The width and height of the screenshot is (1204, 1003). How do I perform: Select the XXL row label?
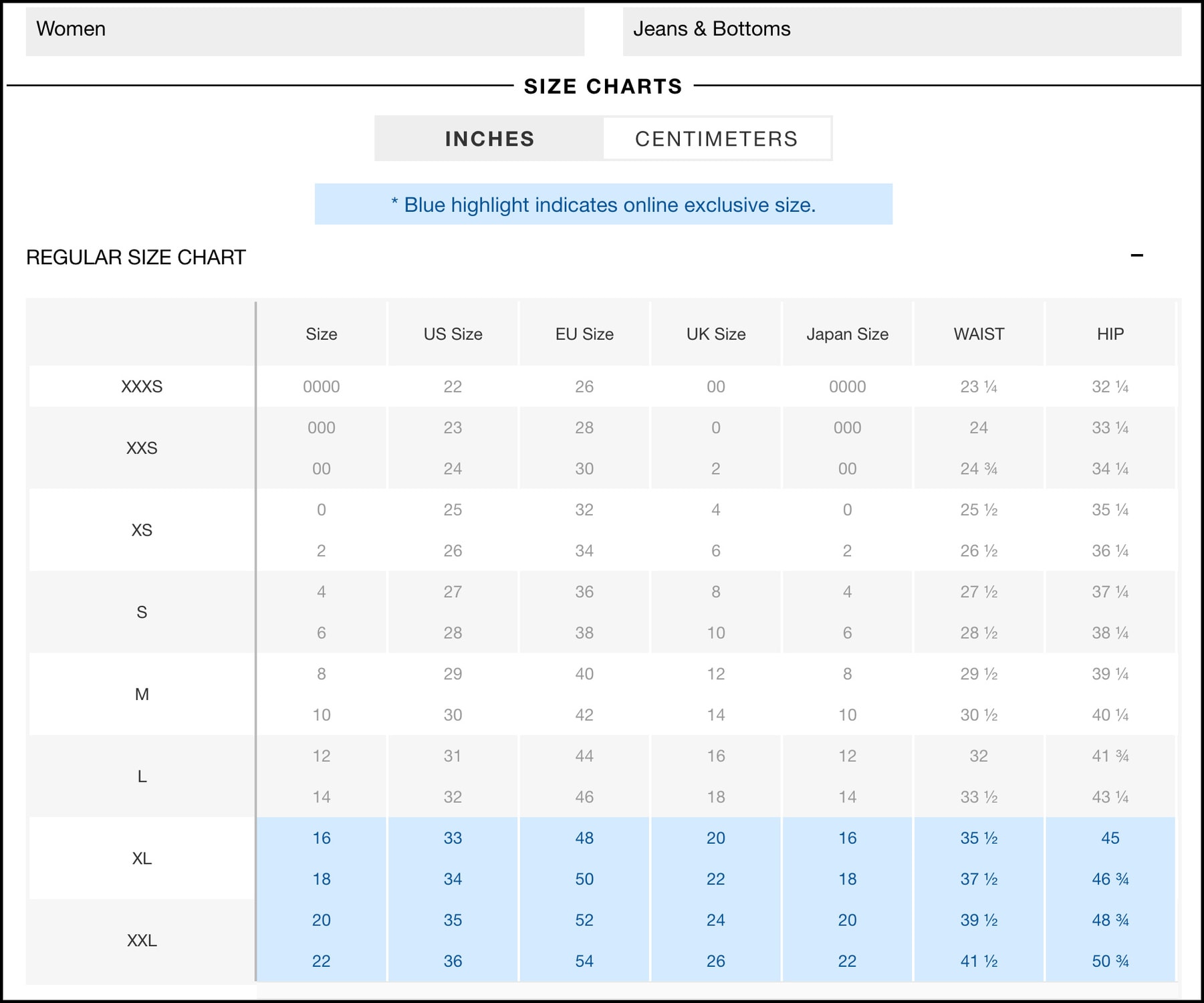pos(142,941)
